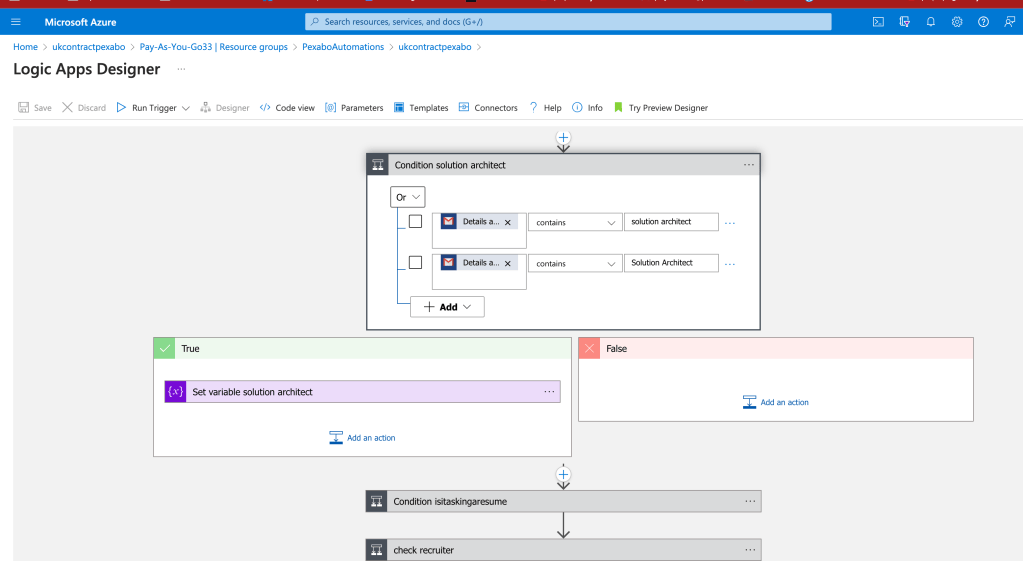Image resolution: width=1023 pixels, height=561 pixels.
Task: Open the ellipsis for the 'solution architect' row
Action: click(730, 223)
